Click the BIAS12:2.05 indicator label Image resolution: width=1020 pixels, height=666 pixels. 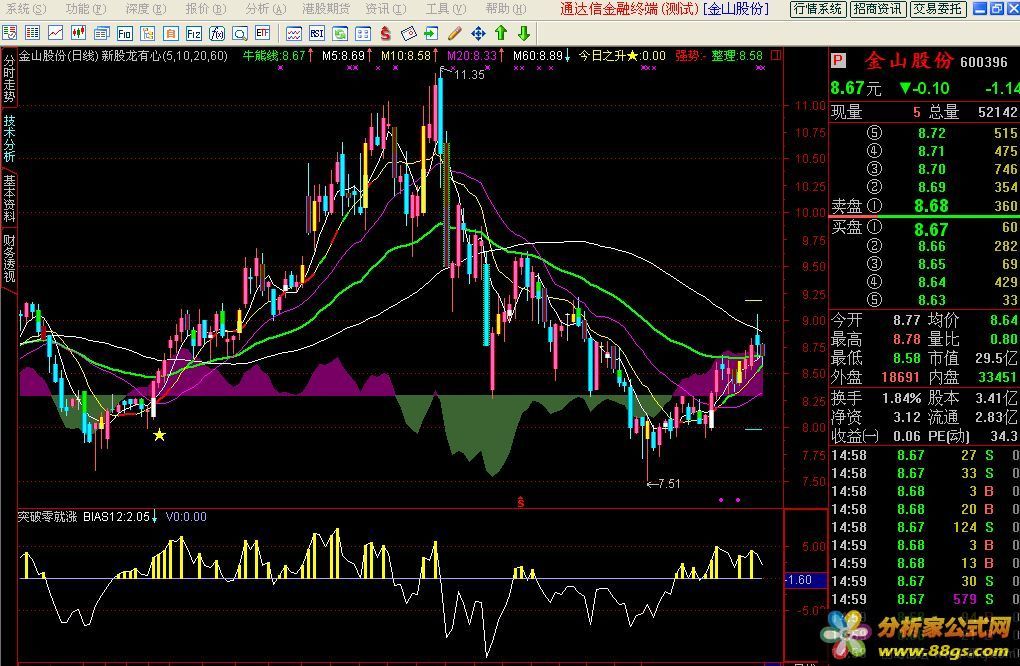tap(116, 517)
